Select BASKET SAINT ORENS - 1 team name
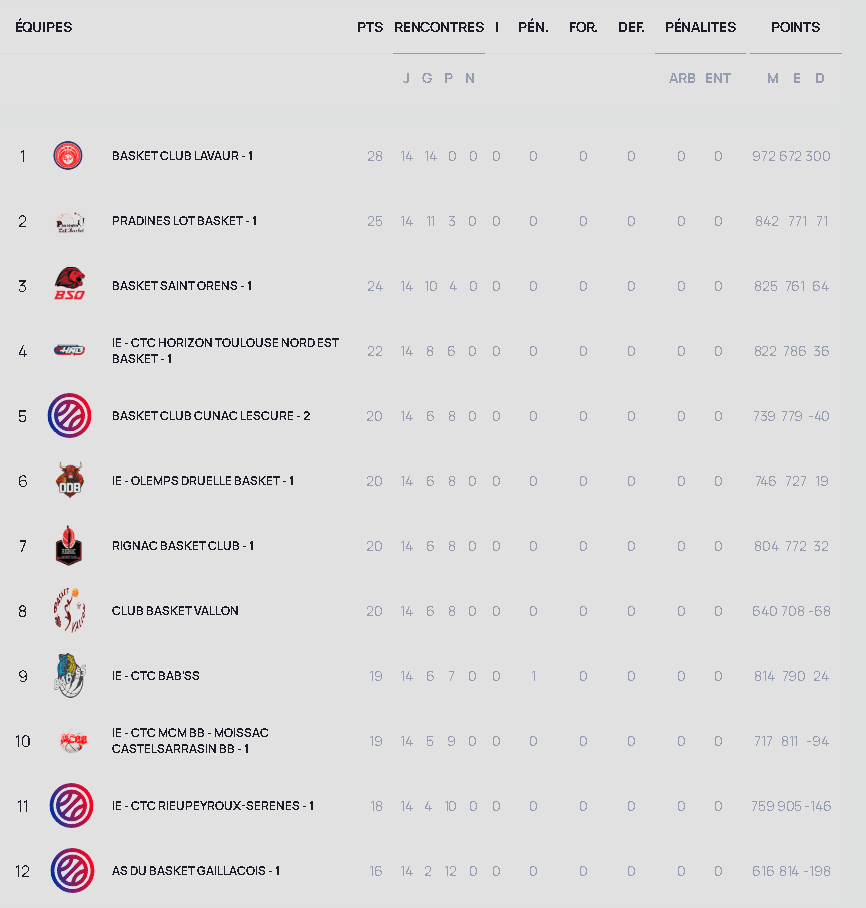The height and width of the screenshot is (908, 866). click(181, 286)
